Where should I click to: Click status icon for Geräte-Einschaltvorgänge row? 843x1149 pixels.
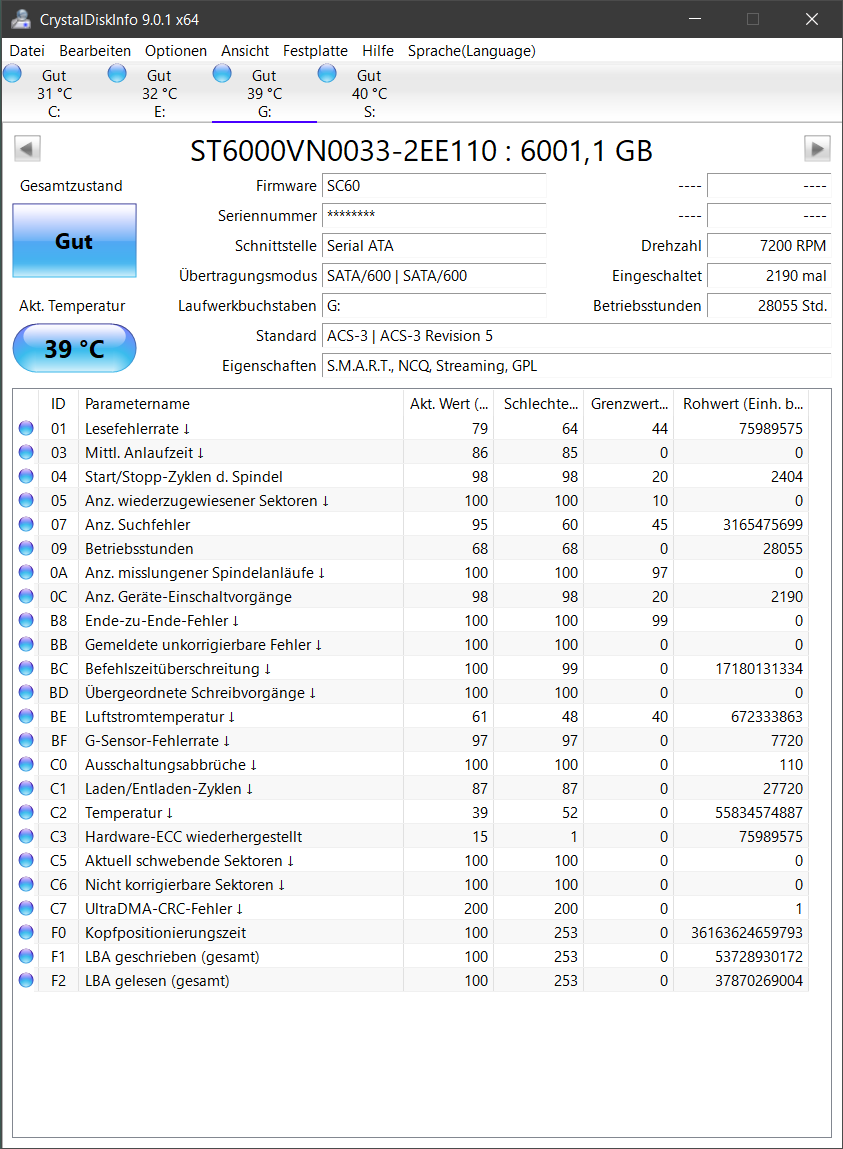pyautogui.click(x=26, y=596)
